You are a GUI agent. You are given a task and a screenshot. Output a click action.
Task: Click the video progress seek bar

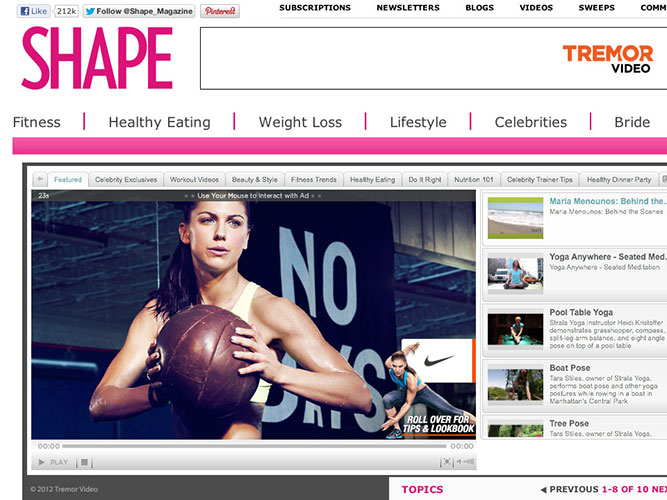pyautogui.click(x=254, y=446)
